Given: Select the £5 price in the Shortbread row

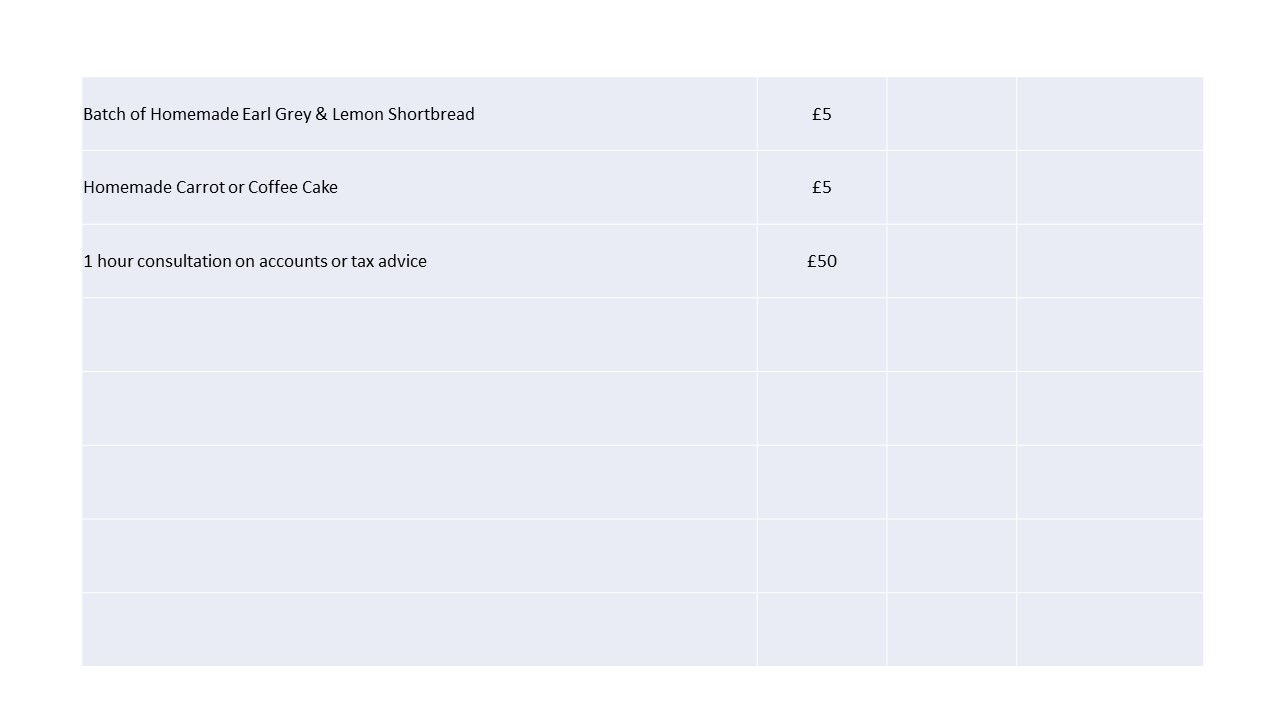Looking at the screenshot, I should pos(822,114).
